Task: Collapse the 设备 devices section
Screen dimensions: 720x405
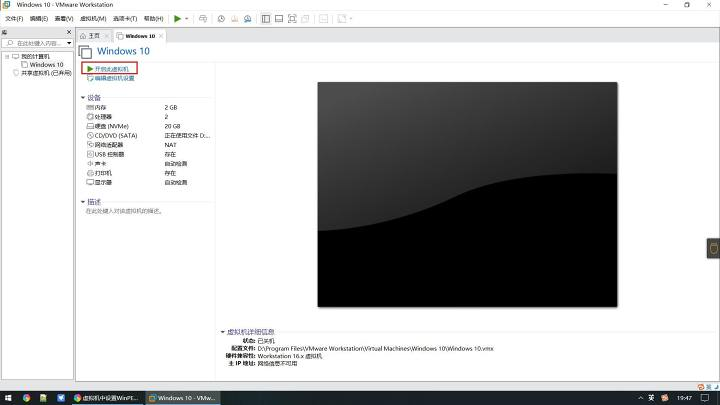Action: tap(83, 98)
